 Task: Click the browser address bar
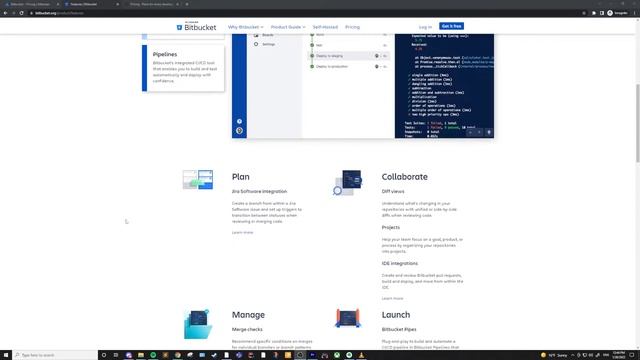[x=306, y=13]
